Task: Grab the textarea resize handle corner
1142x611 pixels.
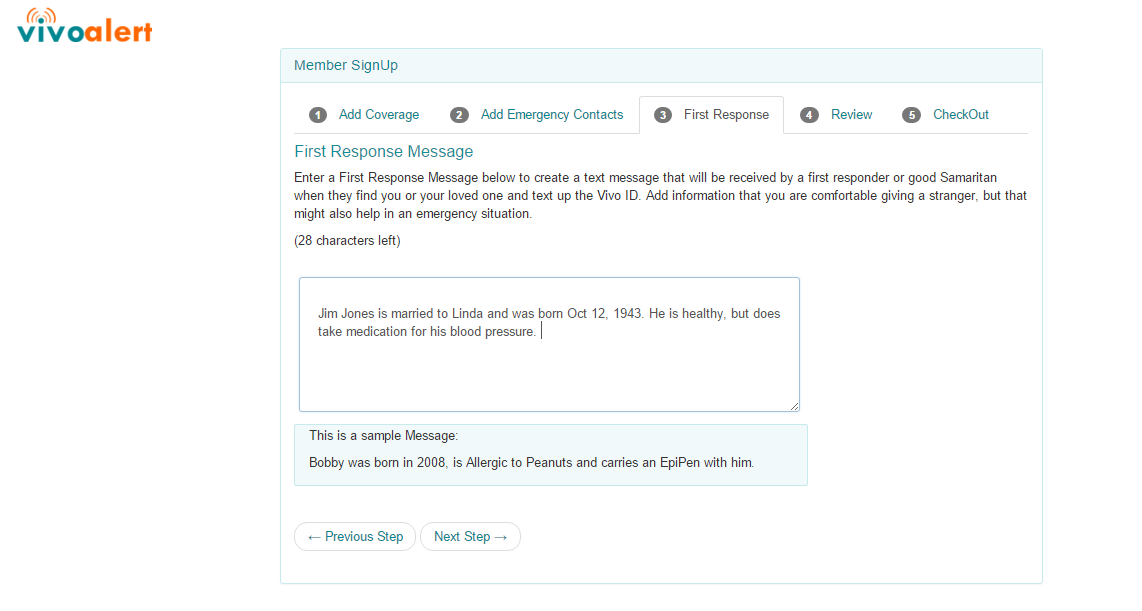Action: [794, 406]
